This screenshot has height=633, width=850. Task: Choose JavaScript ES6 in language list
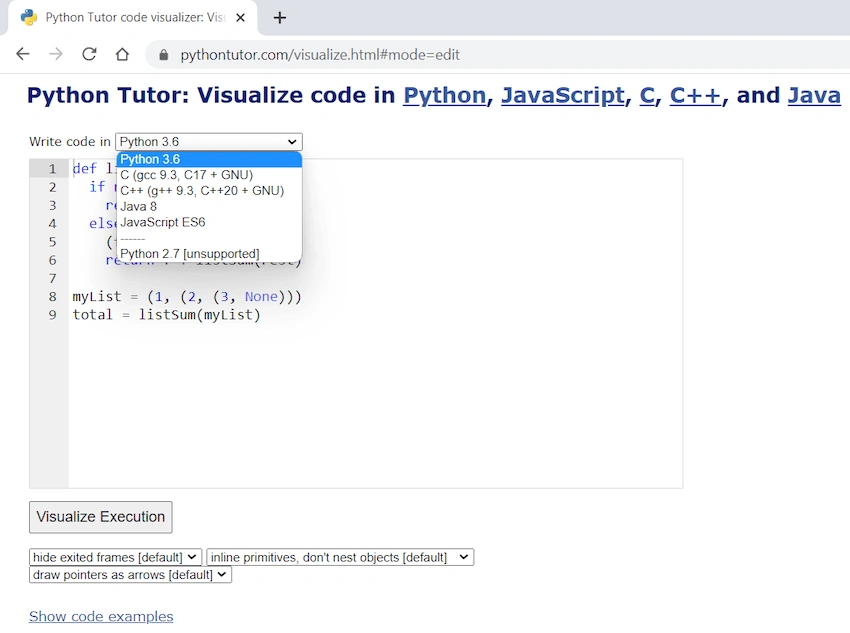point(209,222)
